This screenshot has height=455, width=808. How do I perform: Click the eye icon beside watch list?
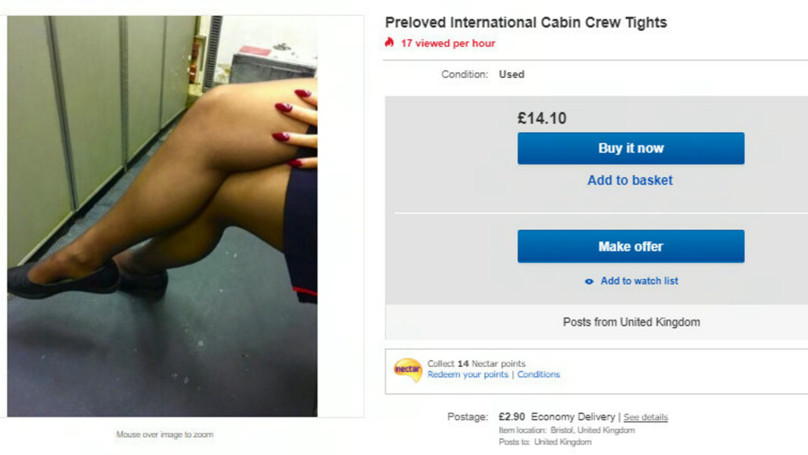(x=589, y=281)
